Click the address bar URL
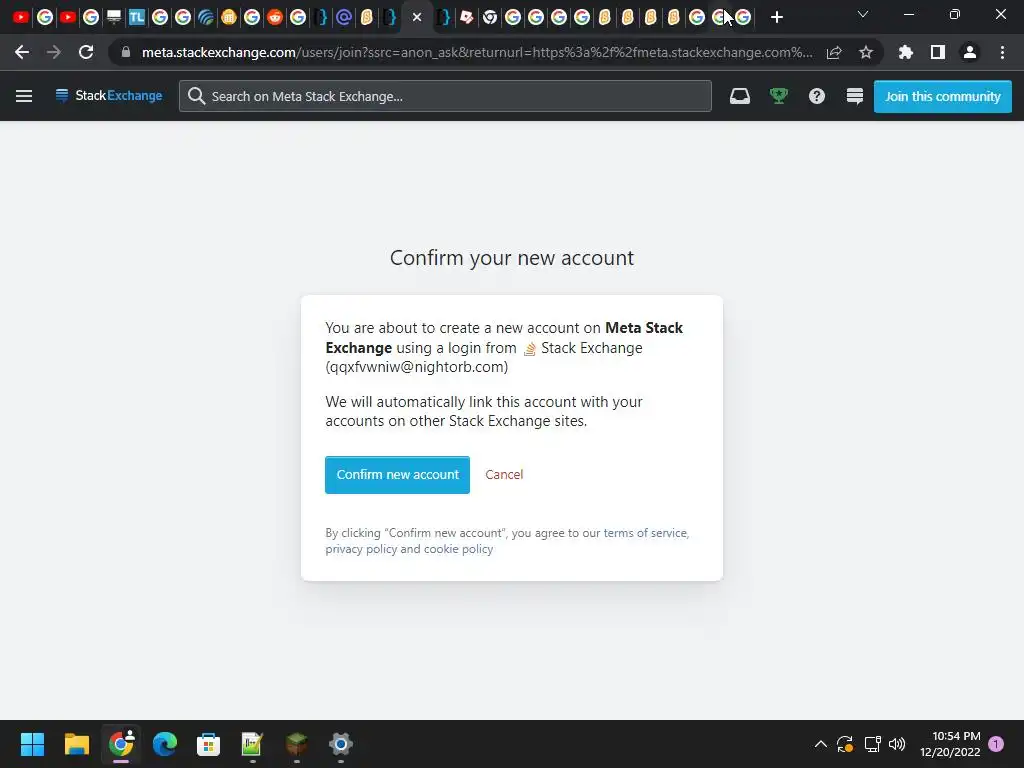Viewport: 1024px width, 768px height. pos(477,52)
